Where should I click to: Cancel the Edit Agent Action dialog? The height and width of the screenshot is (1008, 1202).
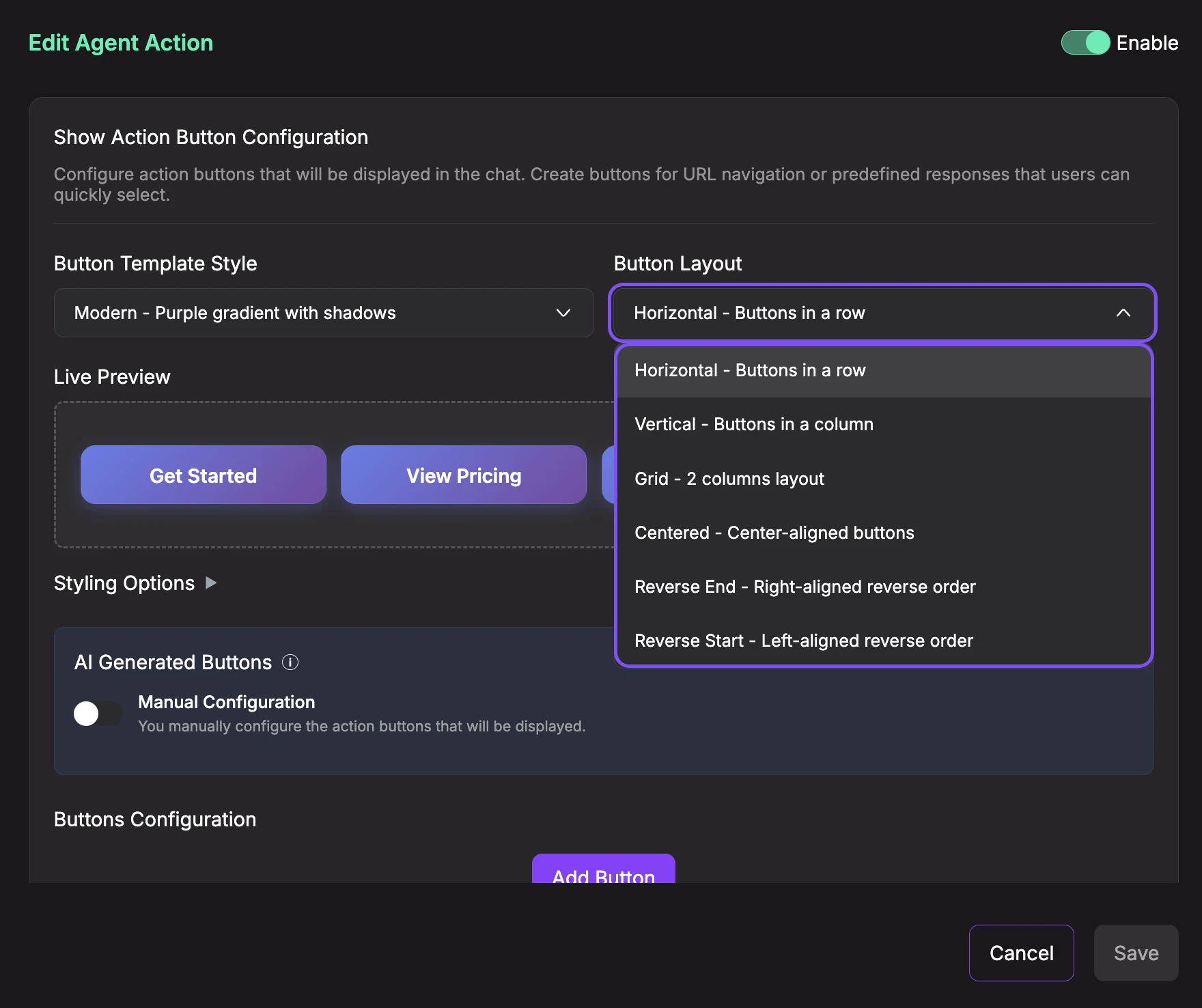coord(1021,953)
